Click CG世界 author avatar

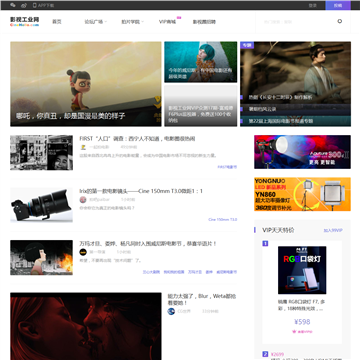(x=171, y=311)
